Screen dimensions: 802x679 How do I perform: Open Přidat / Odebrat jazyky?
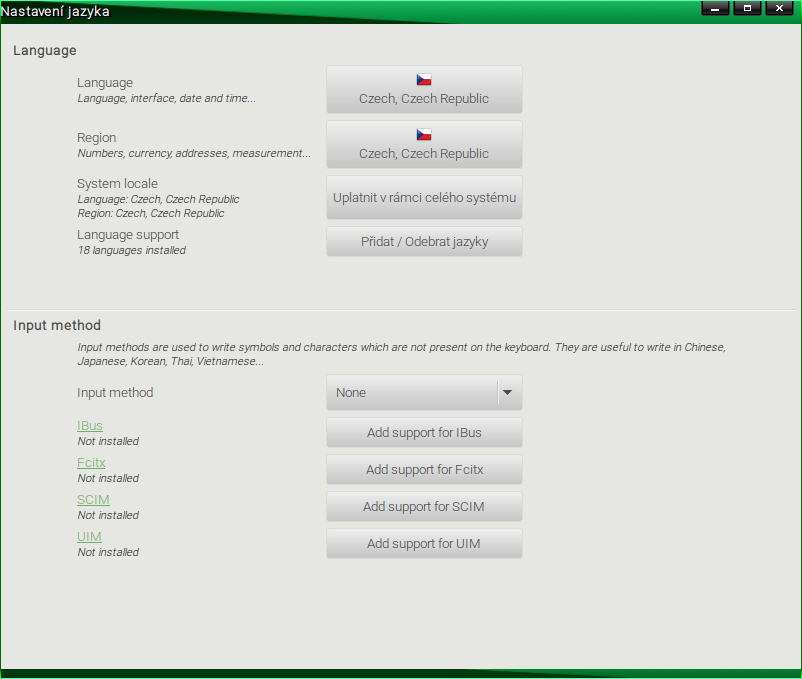424,241
